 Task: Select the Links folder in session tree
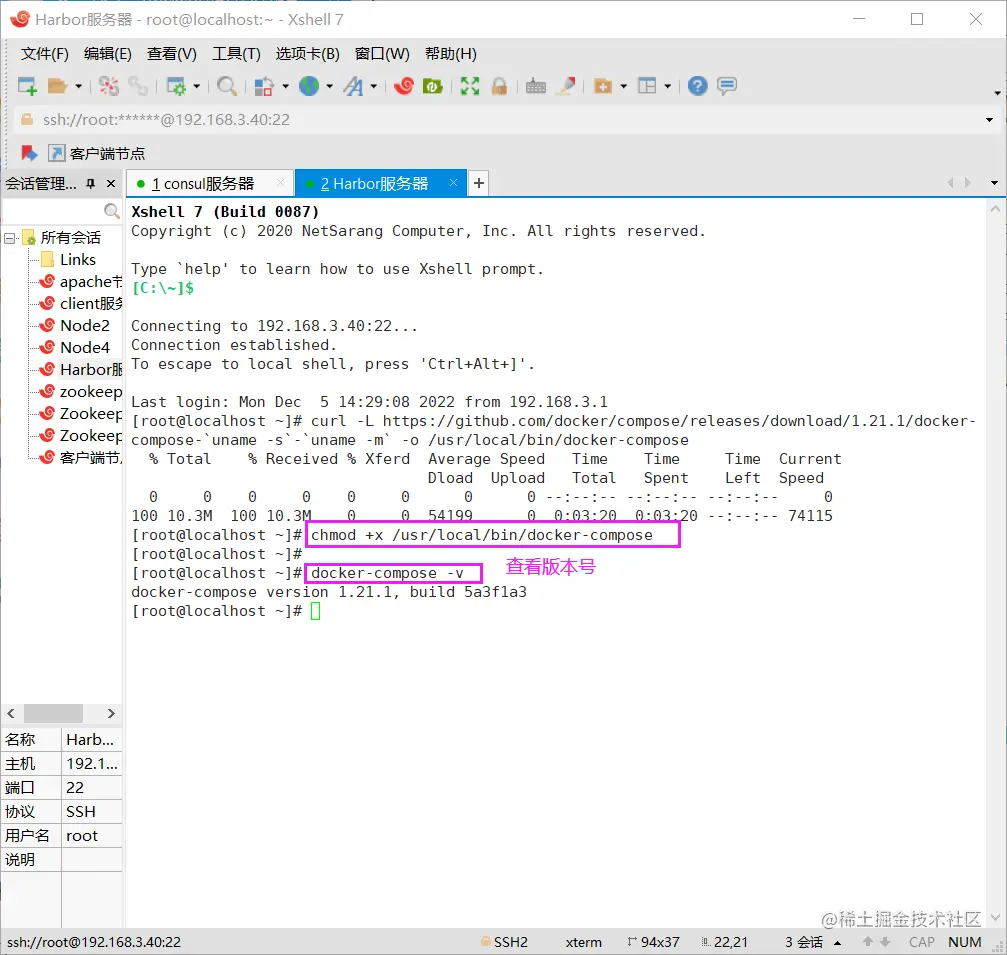click(x=78, y=259)
